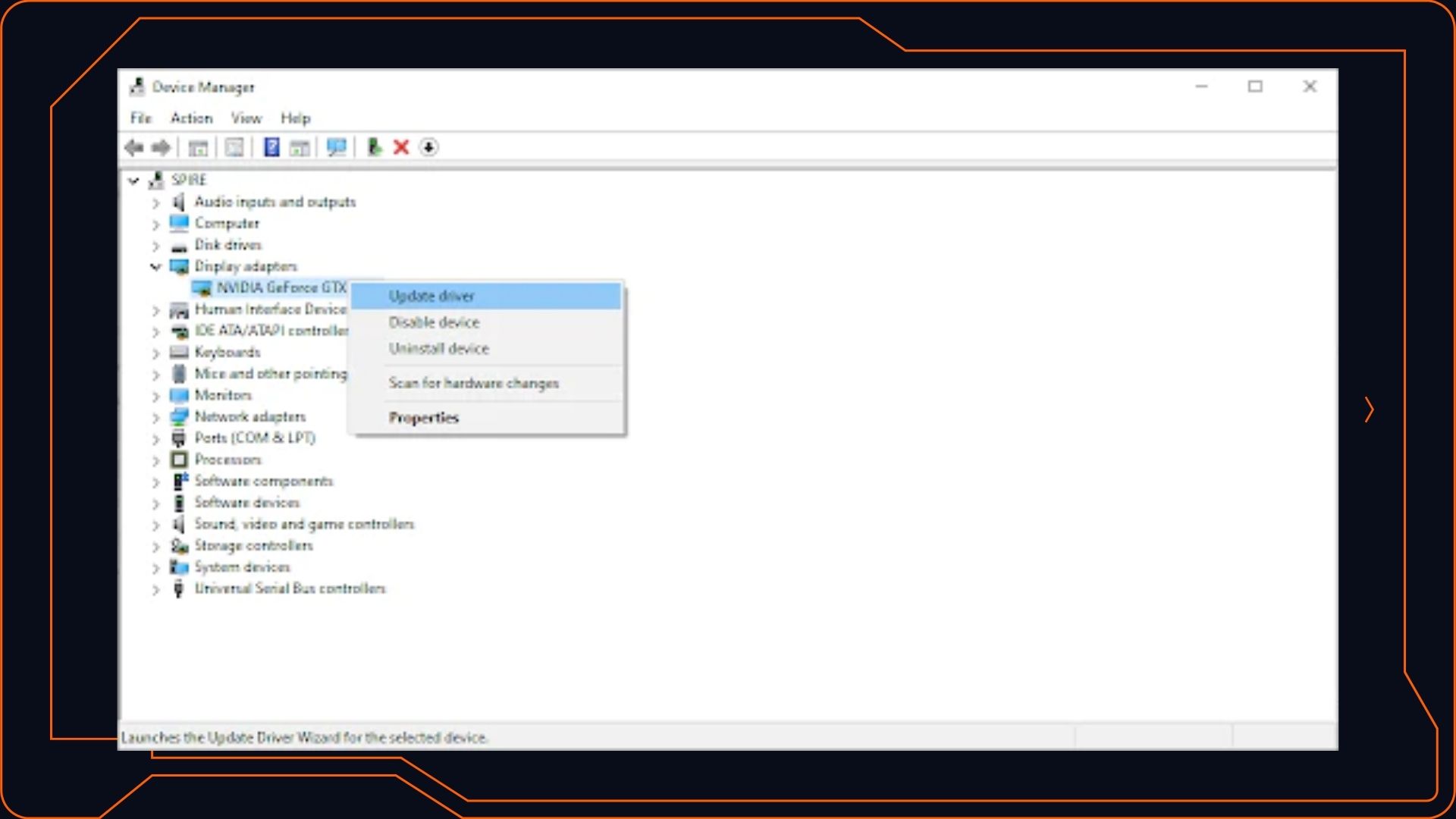Click the Properties toolbar icon
The image size is (1456, 819).
point(234,148)
